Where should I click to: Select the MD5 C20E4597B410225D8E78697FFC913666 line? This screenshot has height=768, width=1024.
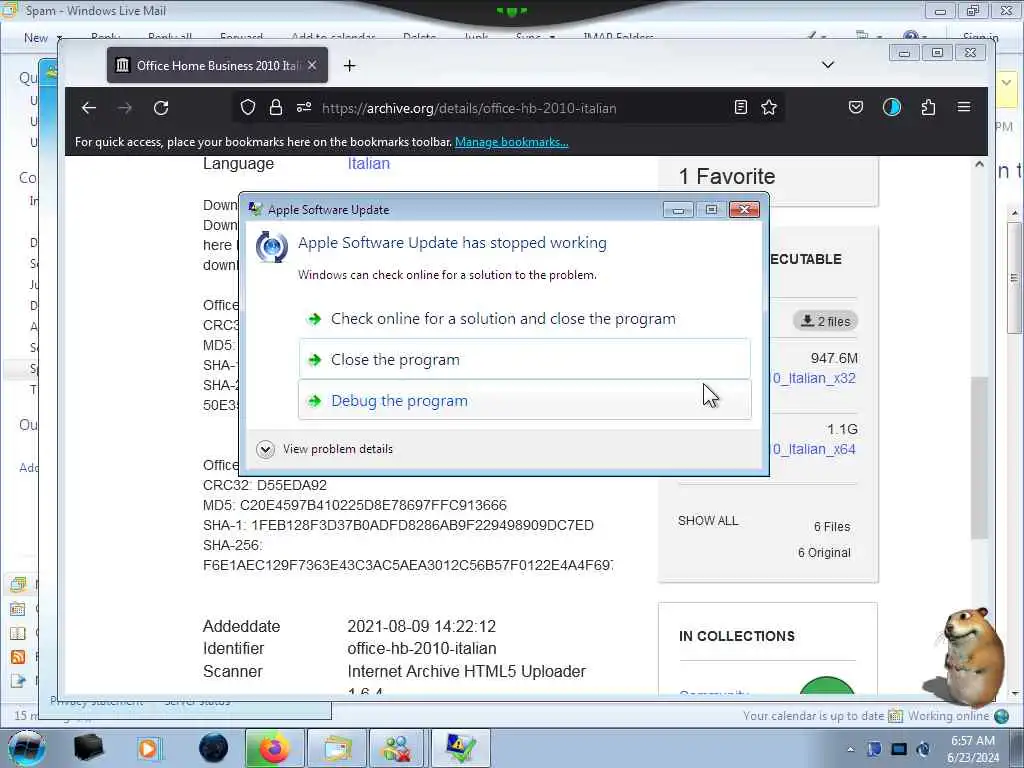tap(355, 505)
